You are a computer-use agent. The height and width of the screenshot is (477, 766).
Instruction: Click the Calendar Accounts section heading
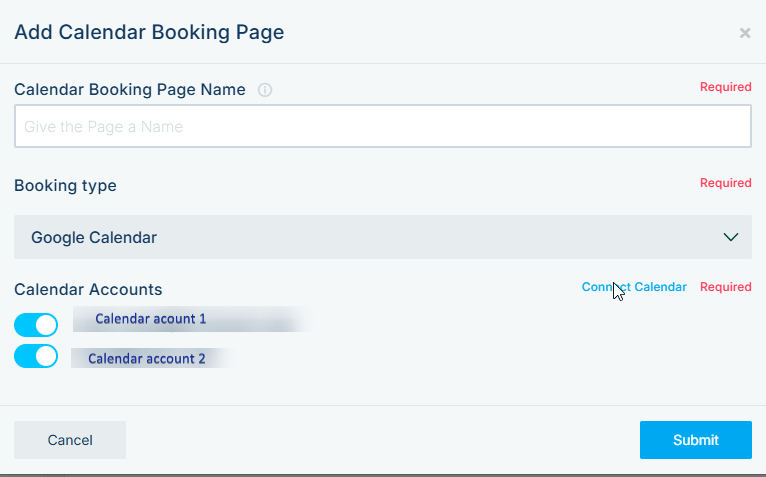88,289
